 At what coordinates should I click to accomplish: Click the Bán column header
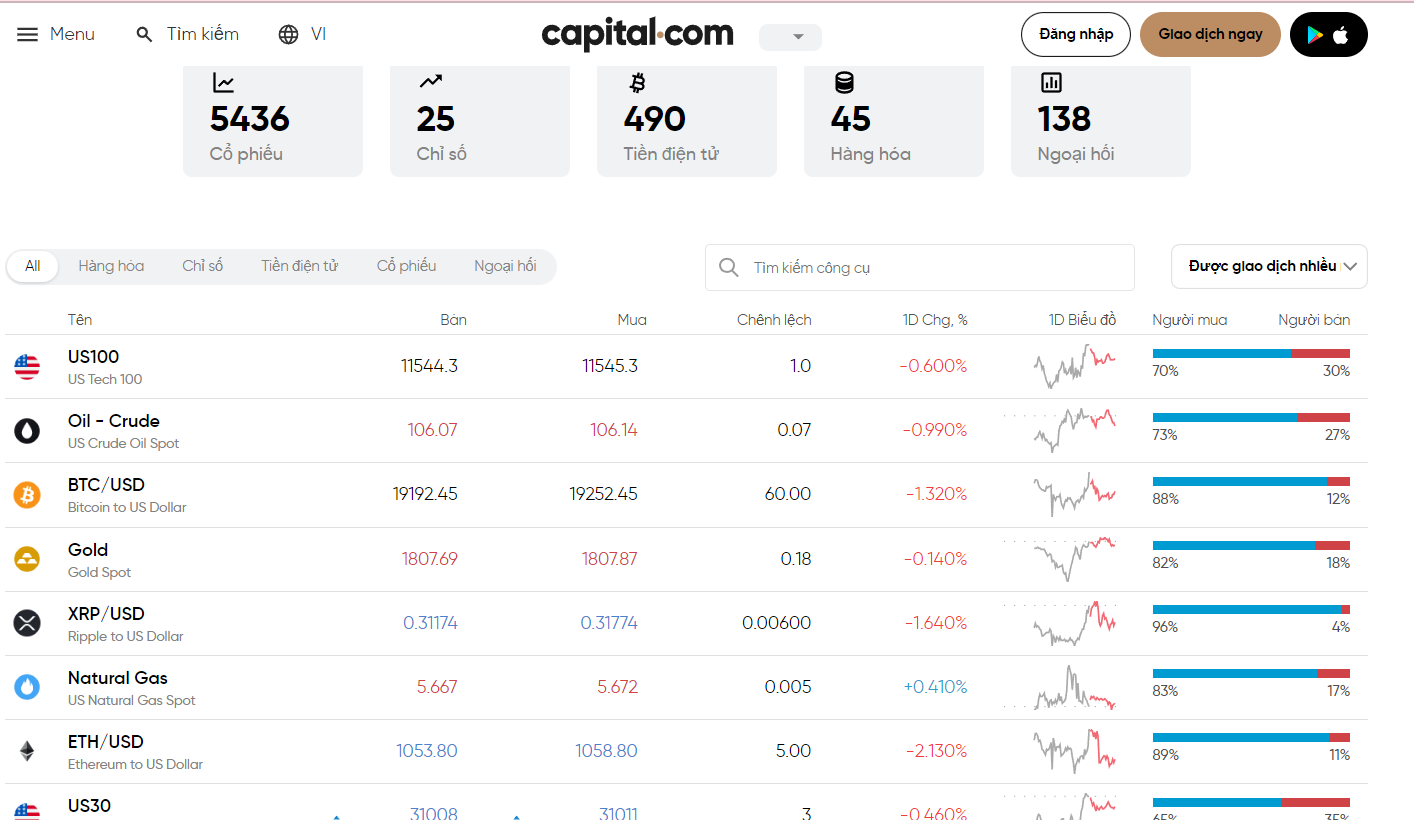pos(453,320)
